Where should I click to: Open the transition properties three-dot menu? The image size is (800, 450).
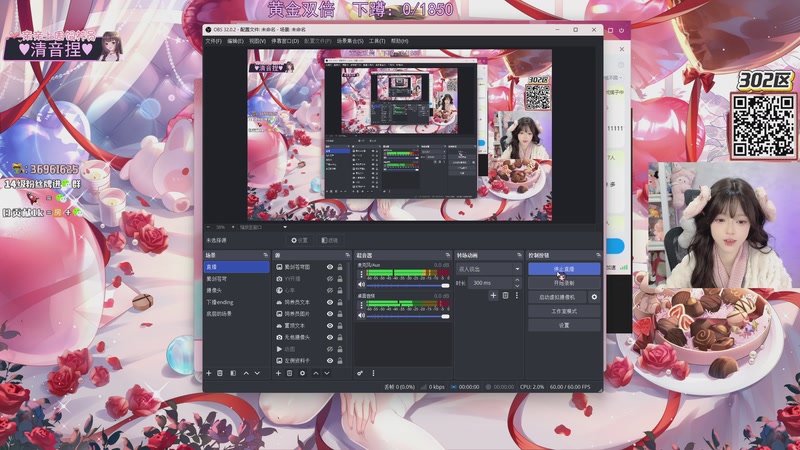pyautogui.click(x=517, y=295)
